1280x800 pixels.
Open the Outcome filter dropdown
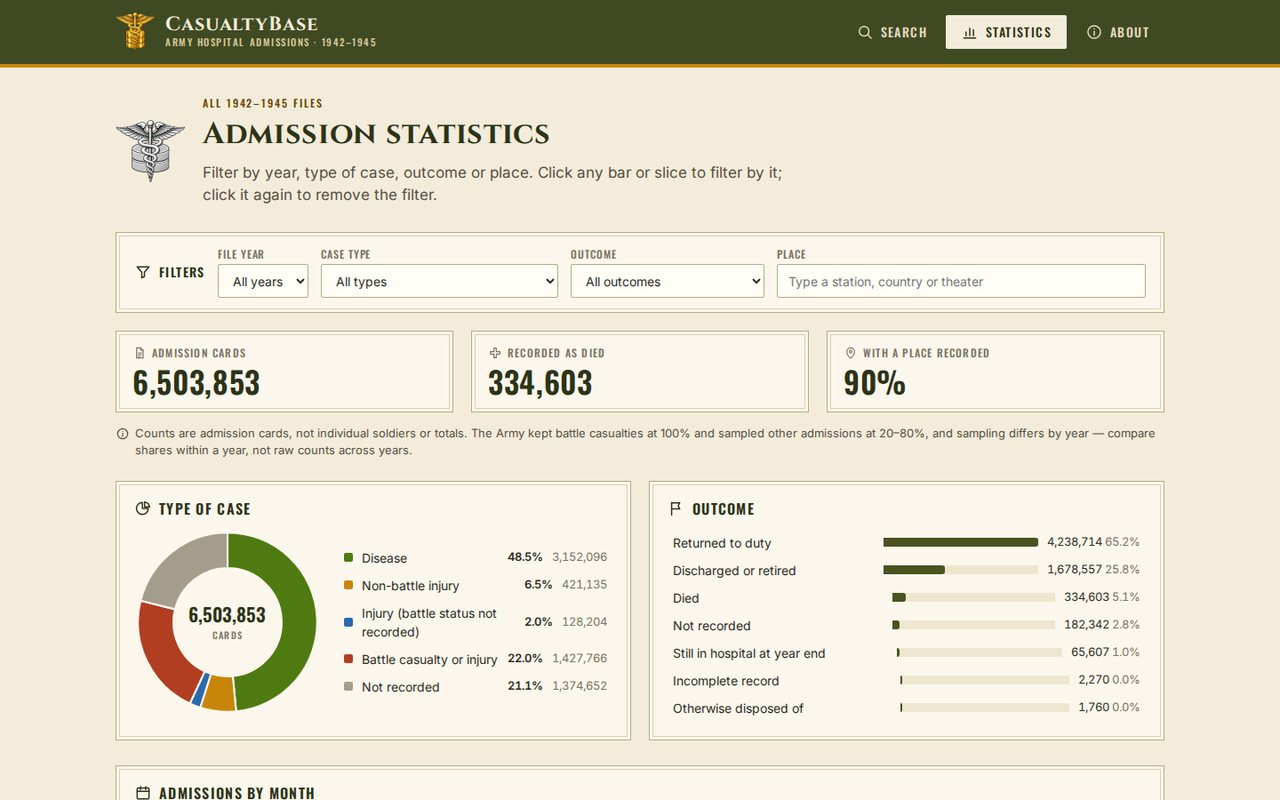click(667, 281)
